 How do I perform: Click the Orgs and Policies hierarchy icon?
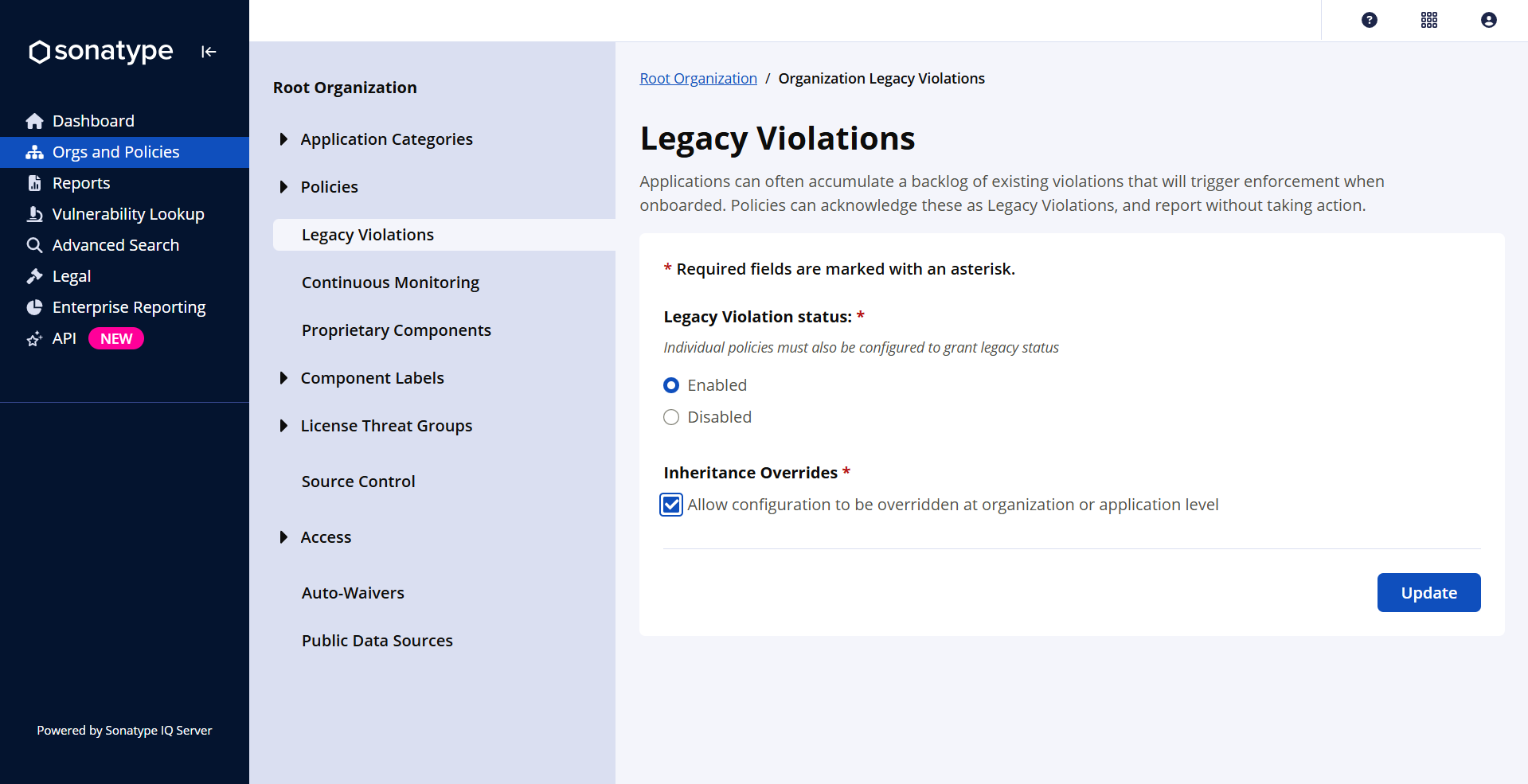[x=34, y=152]
